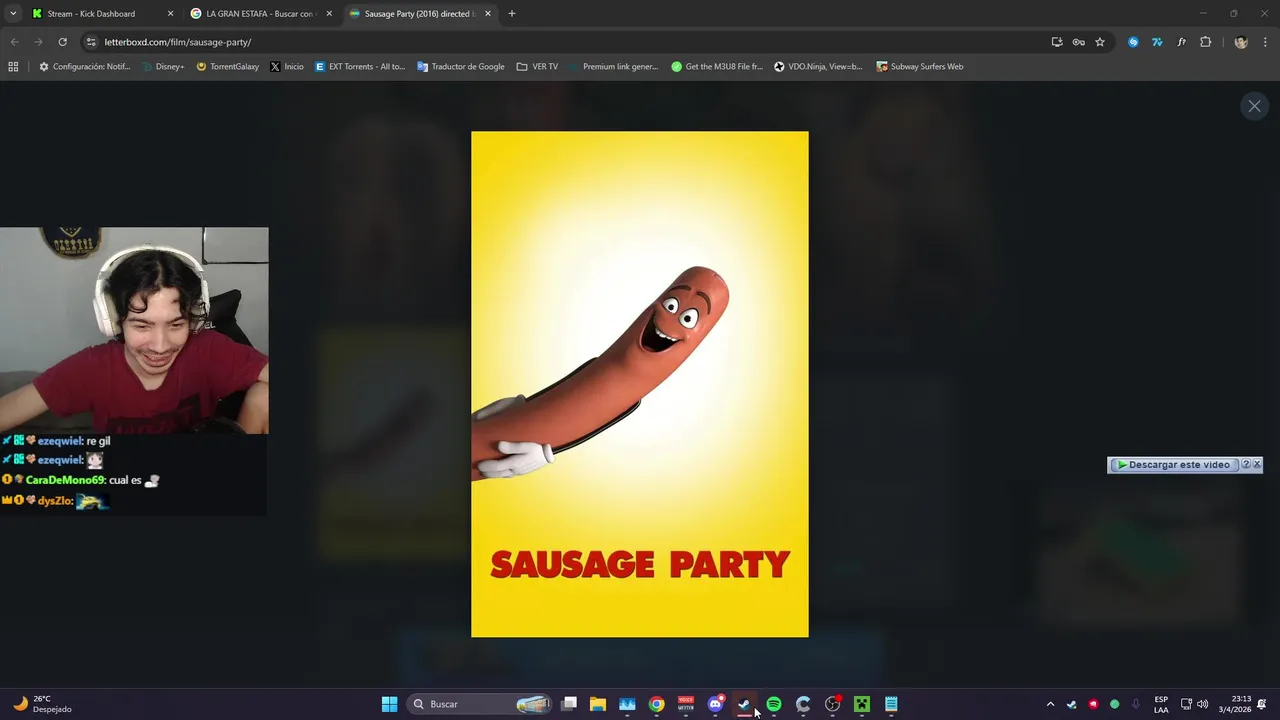This screenshot has width=1280, height=720.
Task: Switch to the LA GRAN ESTAFA search tab
Action: click(x=259, y=14)
